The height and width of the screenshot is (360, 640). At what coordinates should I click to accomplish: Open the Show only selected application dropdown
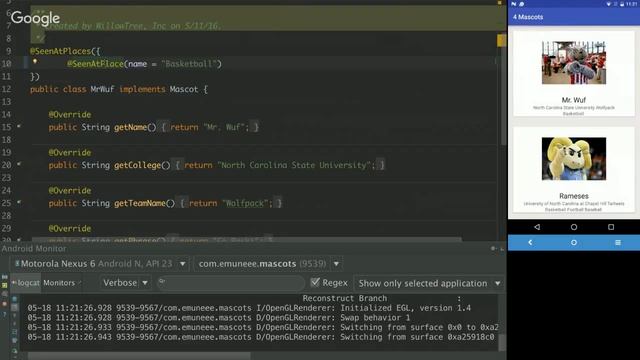pyautogui.click(x=429, y=283)
